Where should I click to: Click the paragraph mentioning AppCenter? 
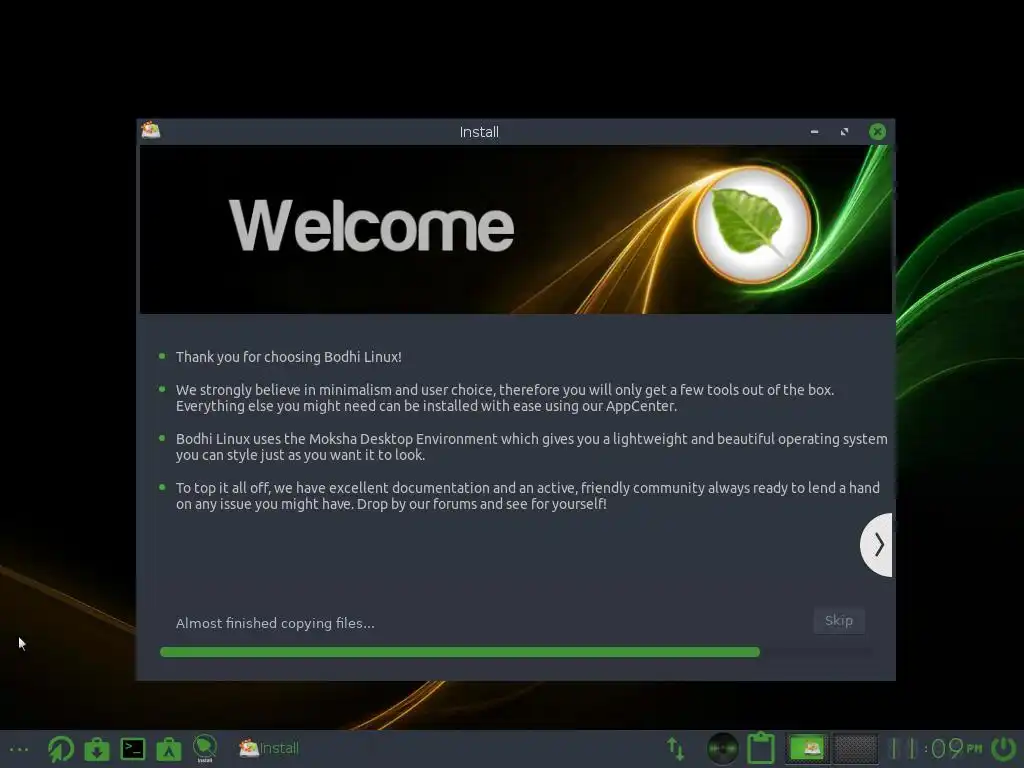point(505,398)
